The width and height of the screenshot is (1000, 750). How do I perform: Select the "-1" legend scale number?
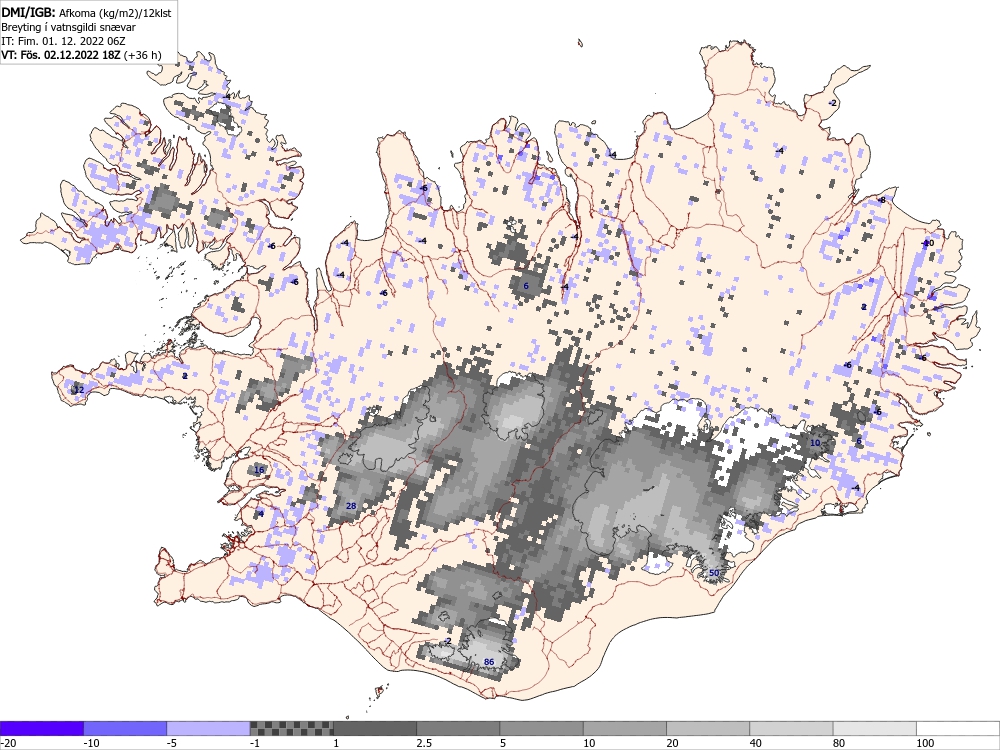tap(255, 743)
